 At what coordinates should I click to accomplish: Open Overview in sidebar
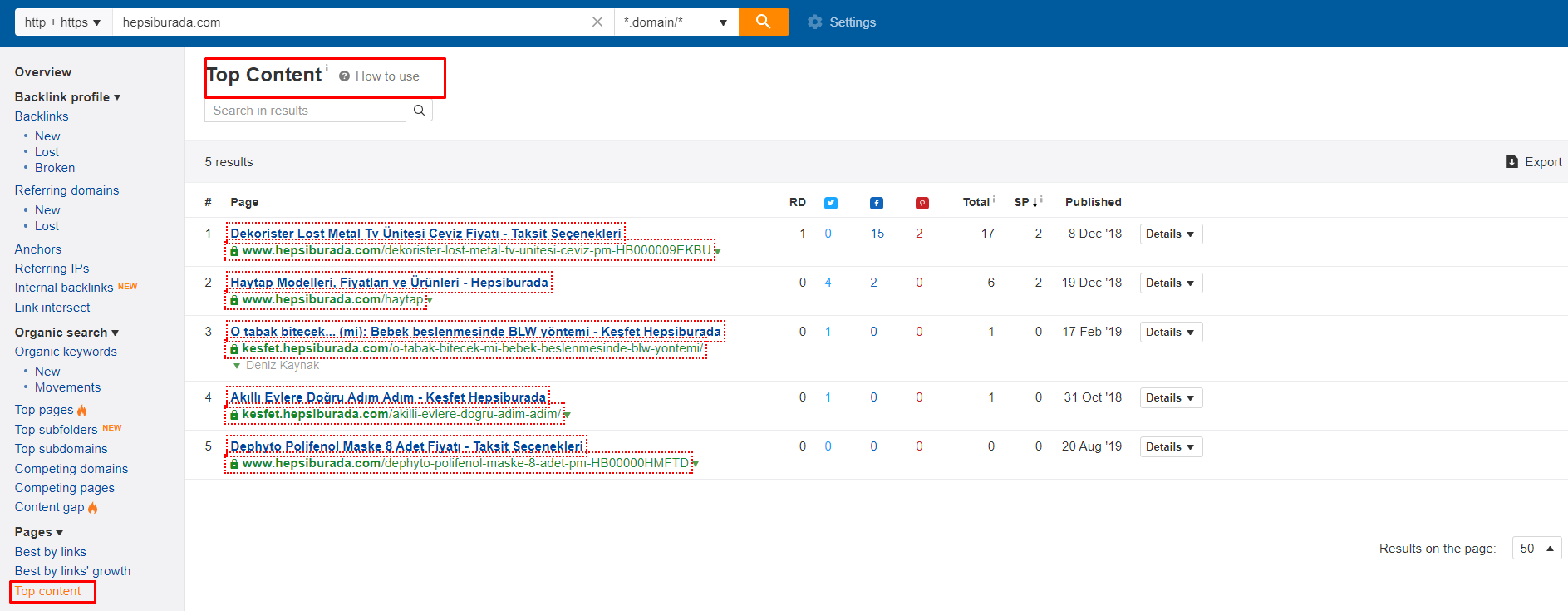point(43,72)
